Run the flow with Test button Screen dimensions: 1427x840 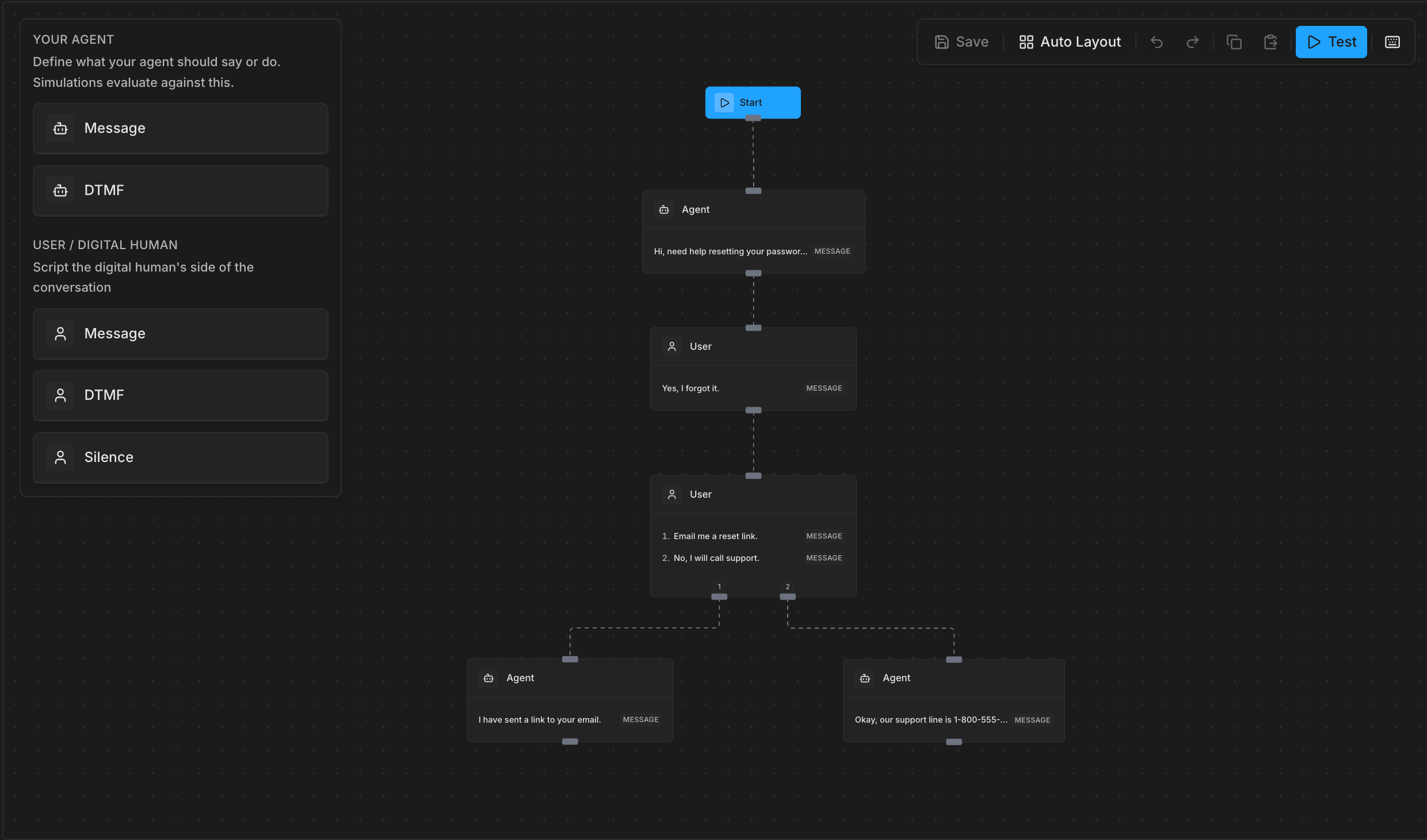coord(1331,42)
